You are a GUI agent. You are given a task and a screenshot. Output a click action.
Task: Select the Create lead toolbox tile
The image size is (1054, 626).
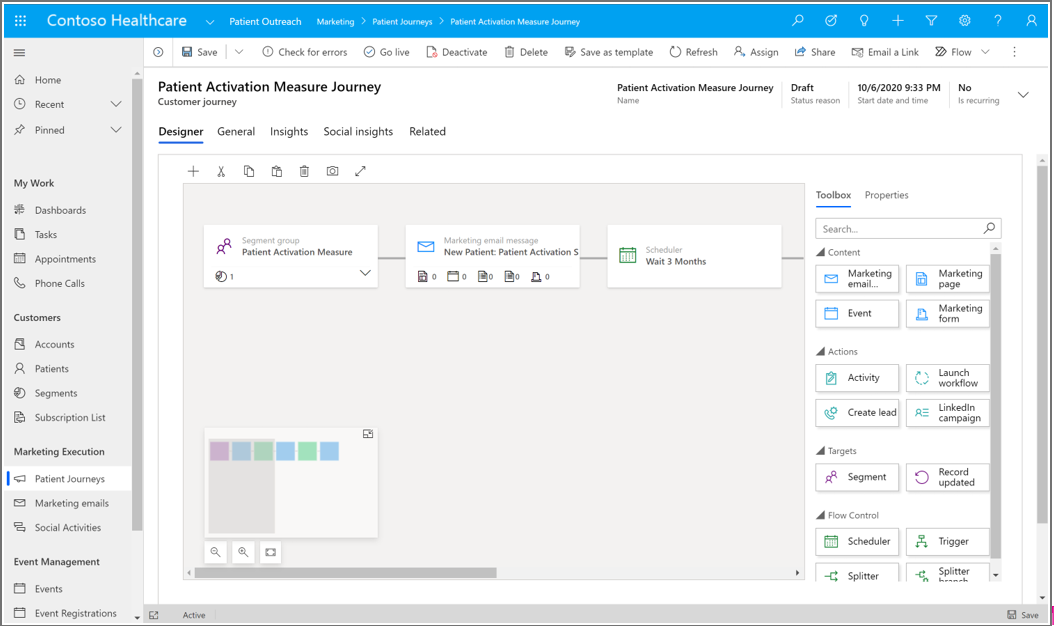coord(857,413)
